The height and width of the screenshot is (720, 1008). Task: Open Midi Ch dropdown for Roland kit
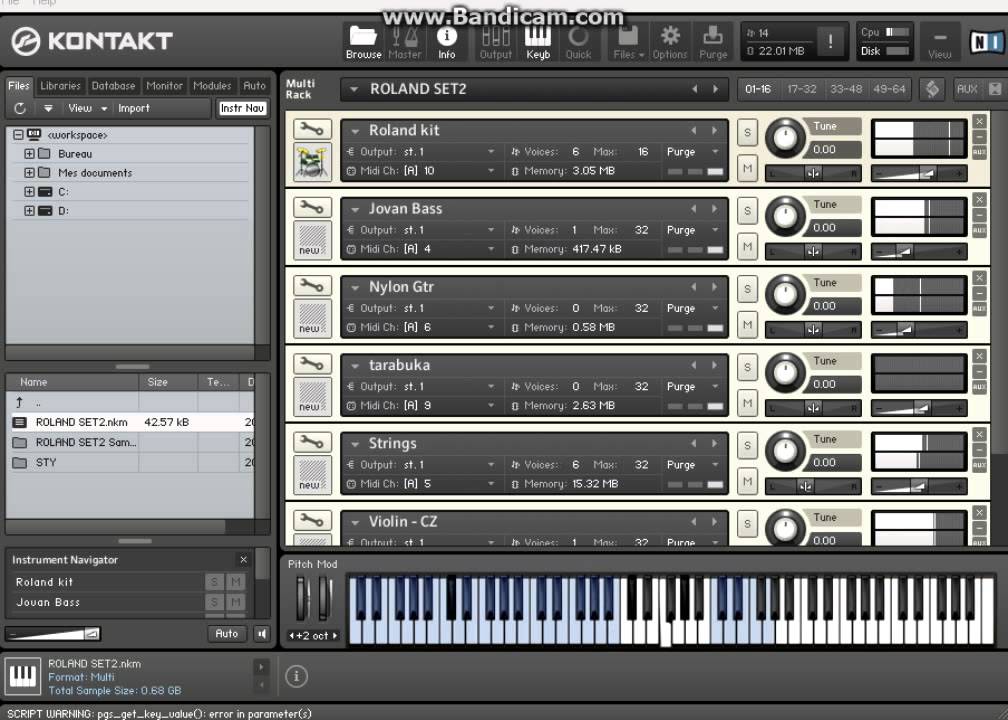[491, 171]
